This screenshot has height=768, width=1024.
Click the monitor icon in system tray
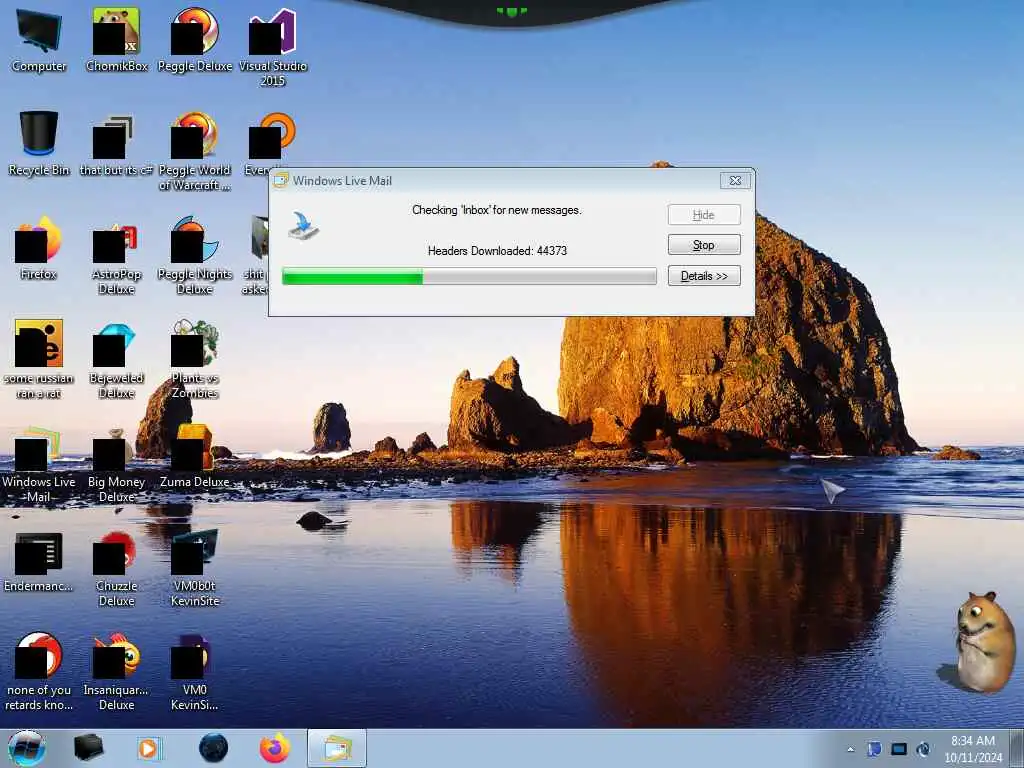[899, 749]
